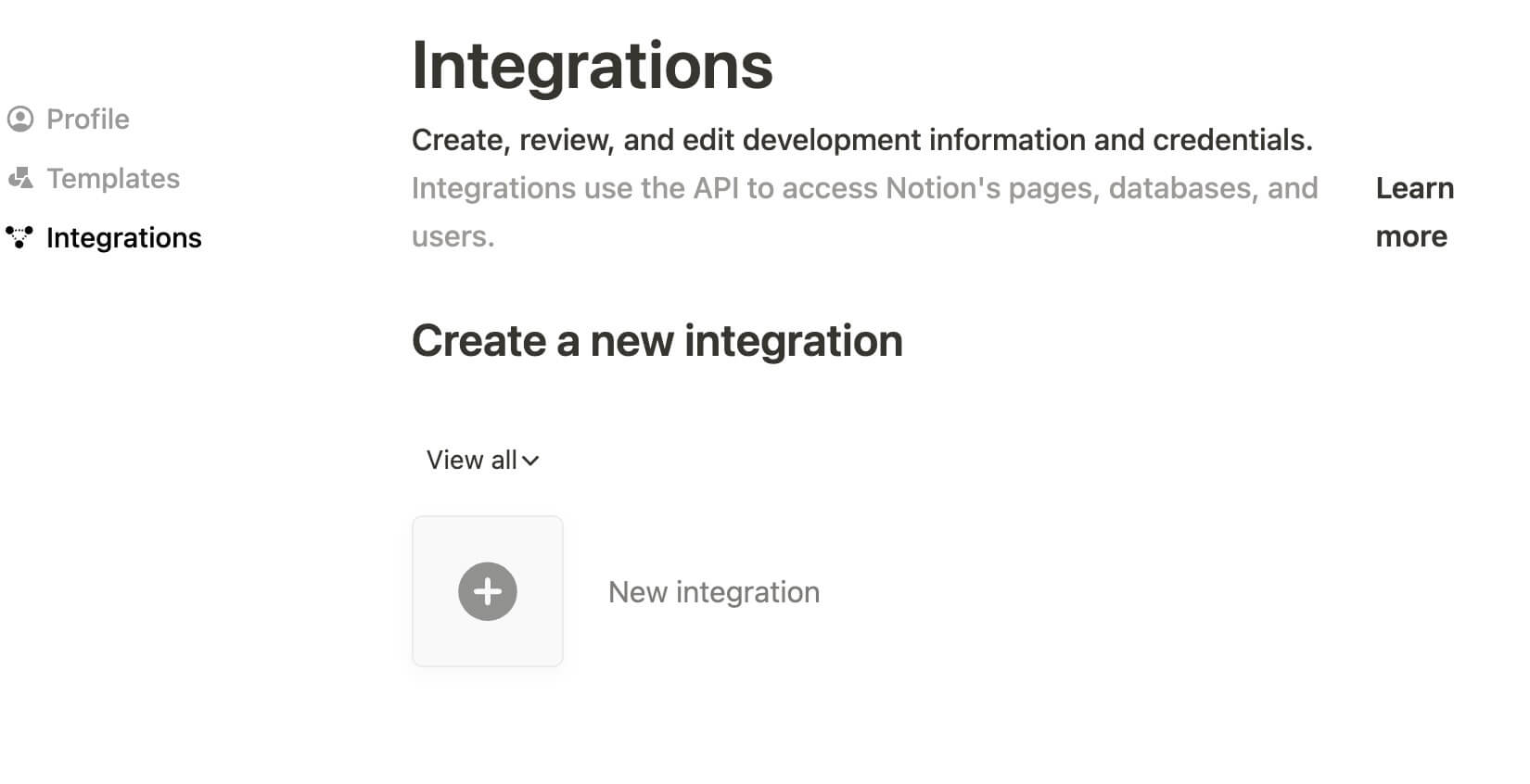Image resolution: width=1530 pixels, height=784 pixels.
Task: Click the word 'credentials' in the subtitle
Action: [x=1230, y=140]
